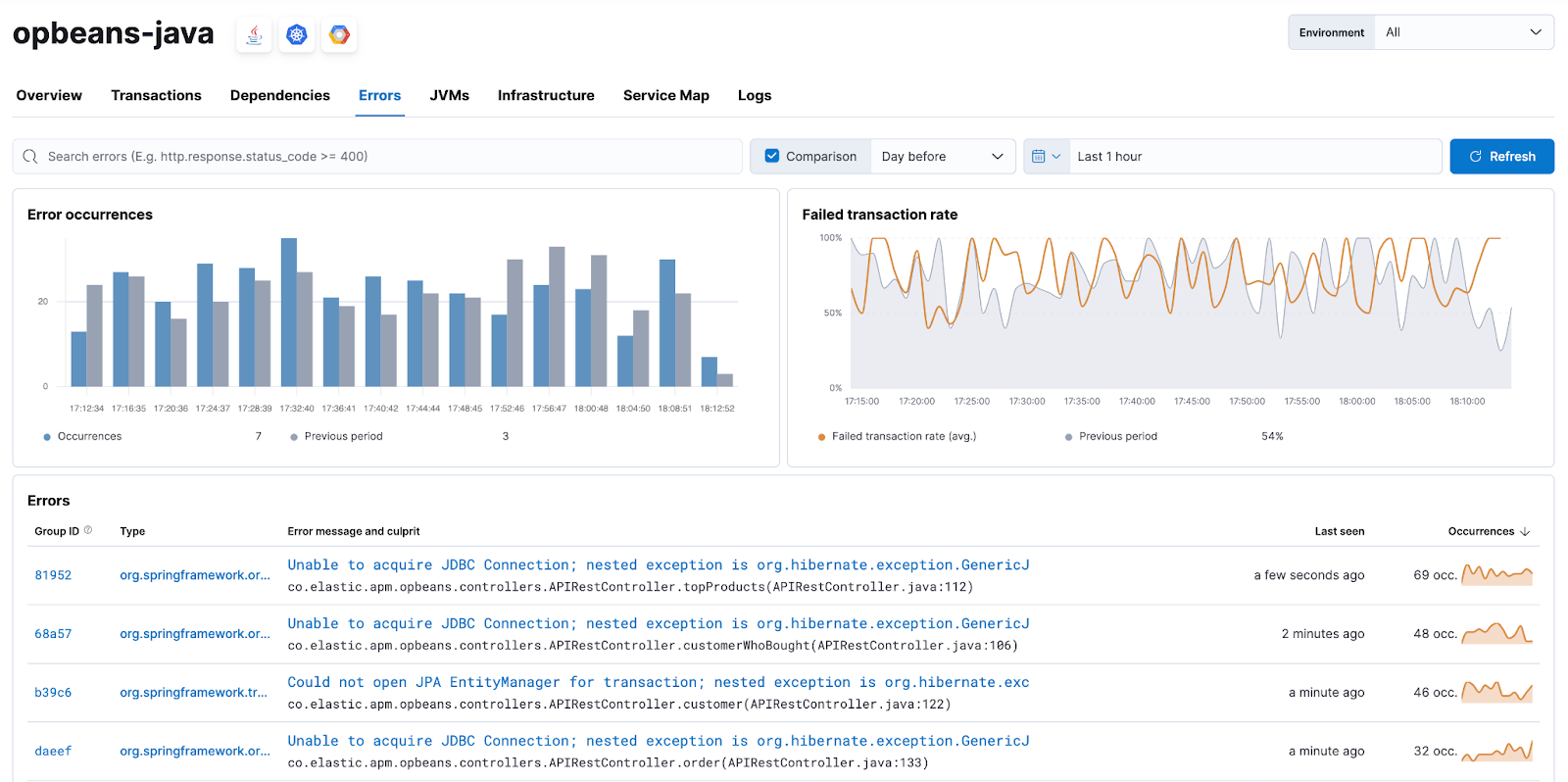Open the Last 1 hour time range

(1254, 157)
